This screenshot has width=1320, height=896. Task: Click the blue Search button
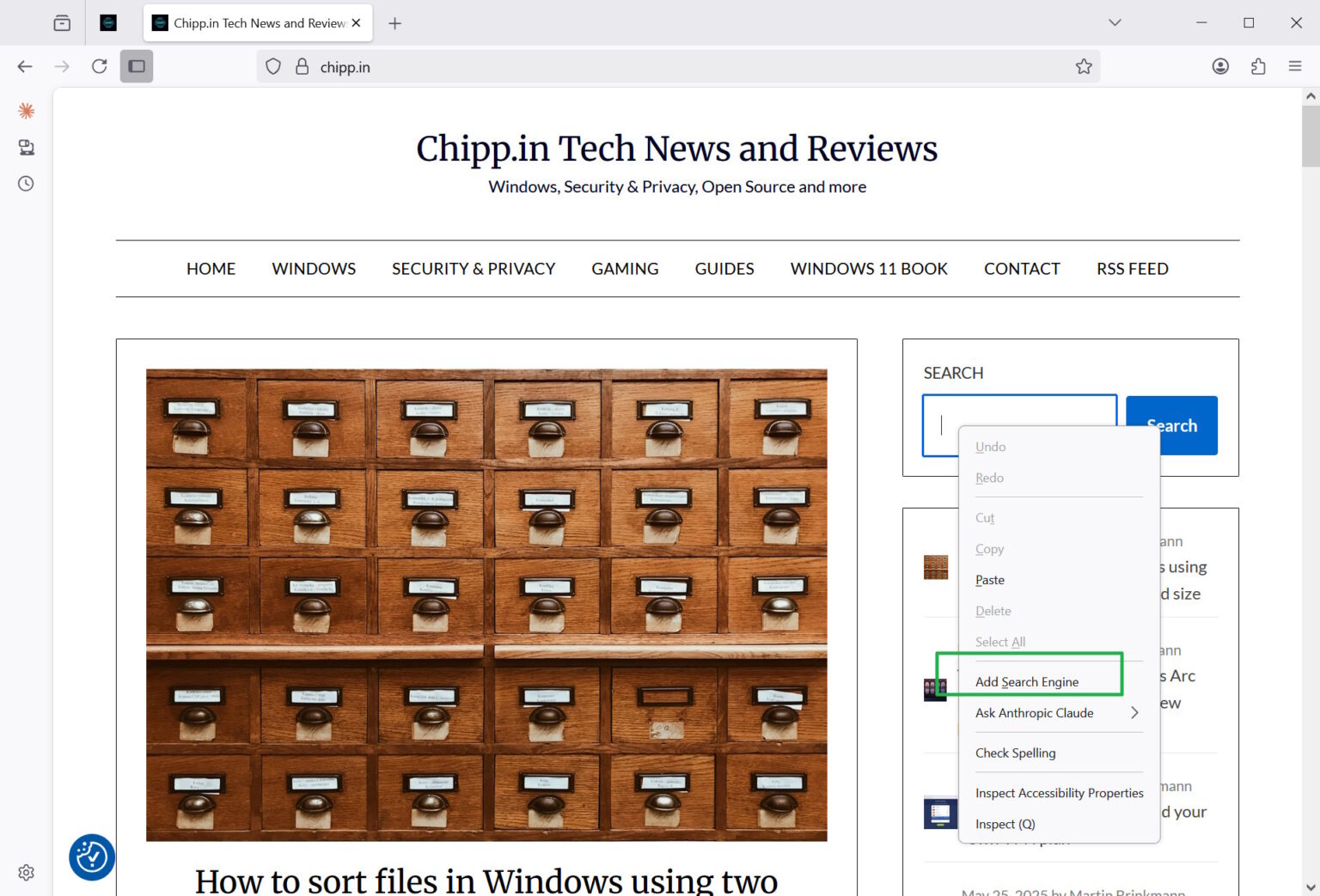click(x=1171, y=425)
